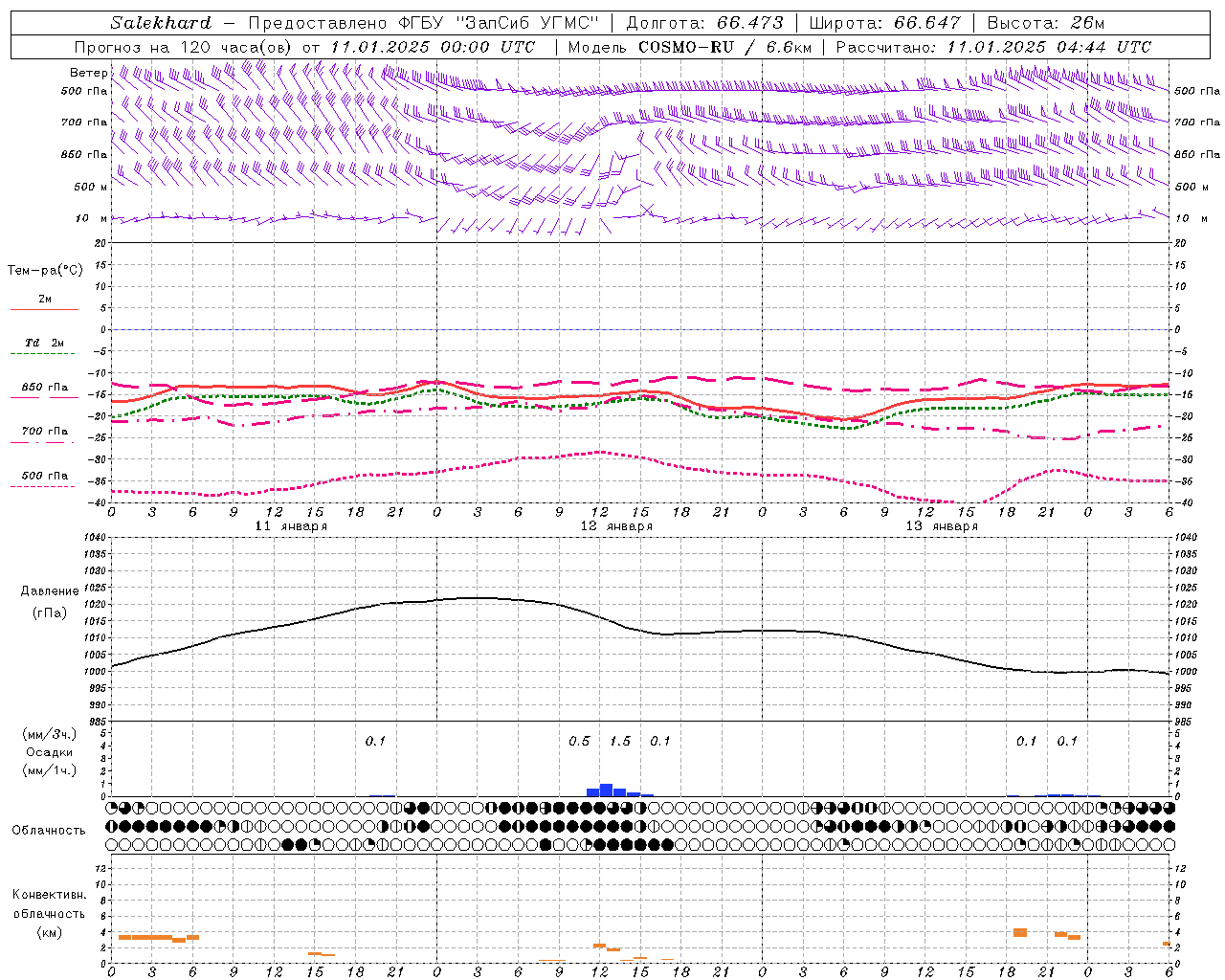Screen dimensions: 1225x980
Task: Click the '11 января' date label
Action: click(291, 526)
